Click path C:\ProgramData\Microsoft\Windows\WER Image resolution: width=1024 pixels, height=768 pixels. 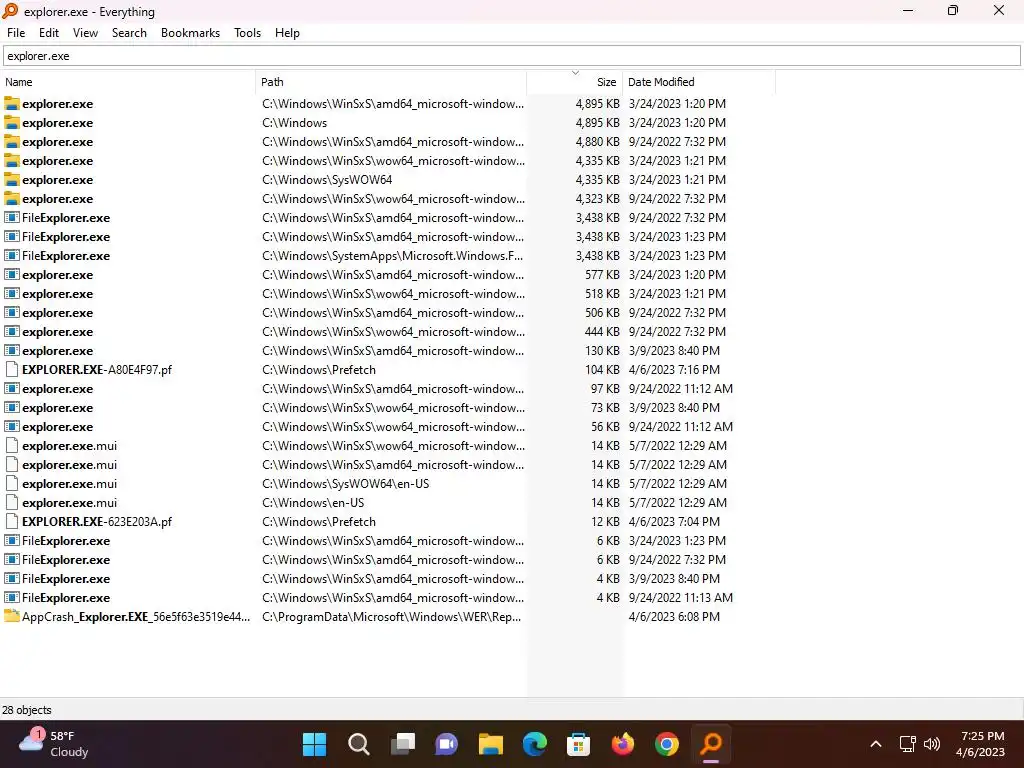(x=391, y=616)
